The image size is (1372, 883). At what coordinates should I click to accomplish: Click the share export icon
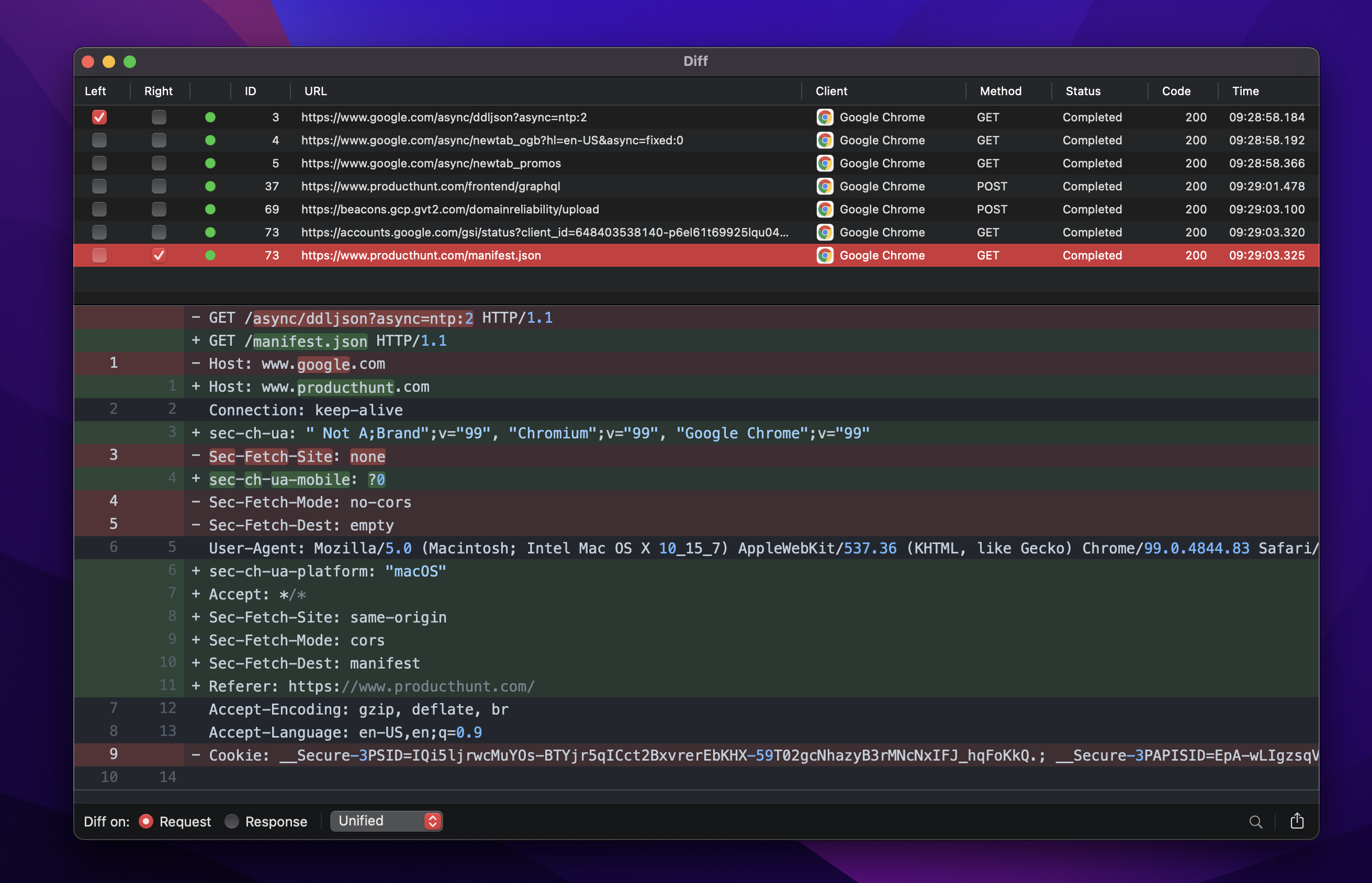(1296, 821)
